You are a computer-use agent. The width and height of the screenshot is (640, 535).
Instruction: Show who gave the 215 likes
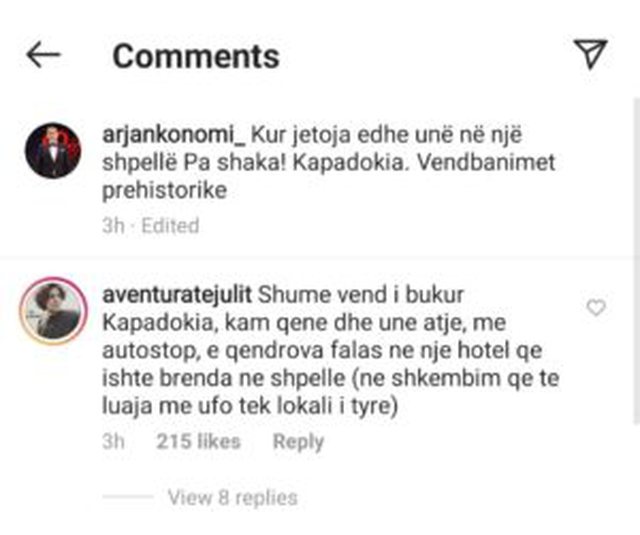coord(198,442)
